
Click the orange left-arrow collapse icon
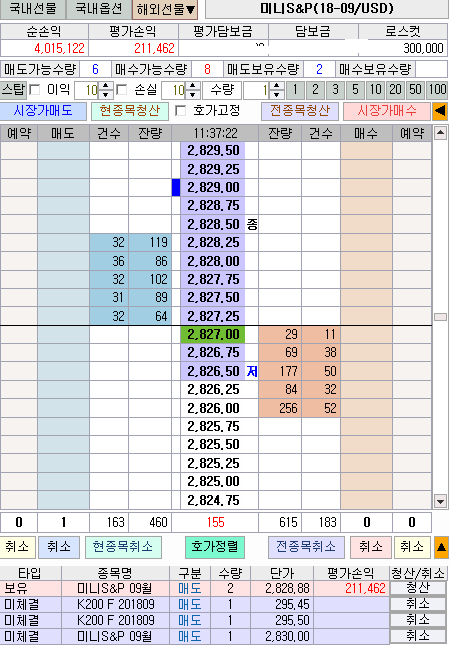click(440, 111)
